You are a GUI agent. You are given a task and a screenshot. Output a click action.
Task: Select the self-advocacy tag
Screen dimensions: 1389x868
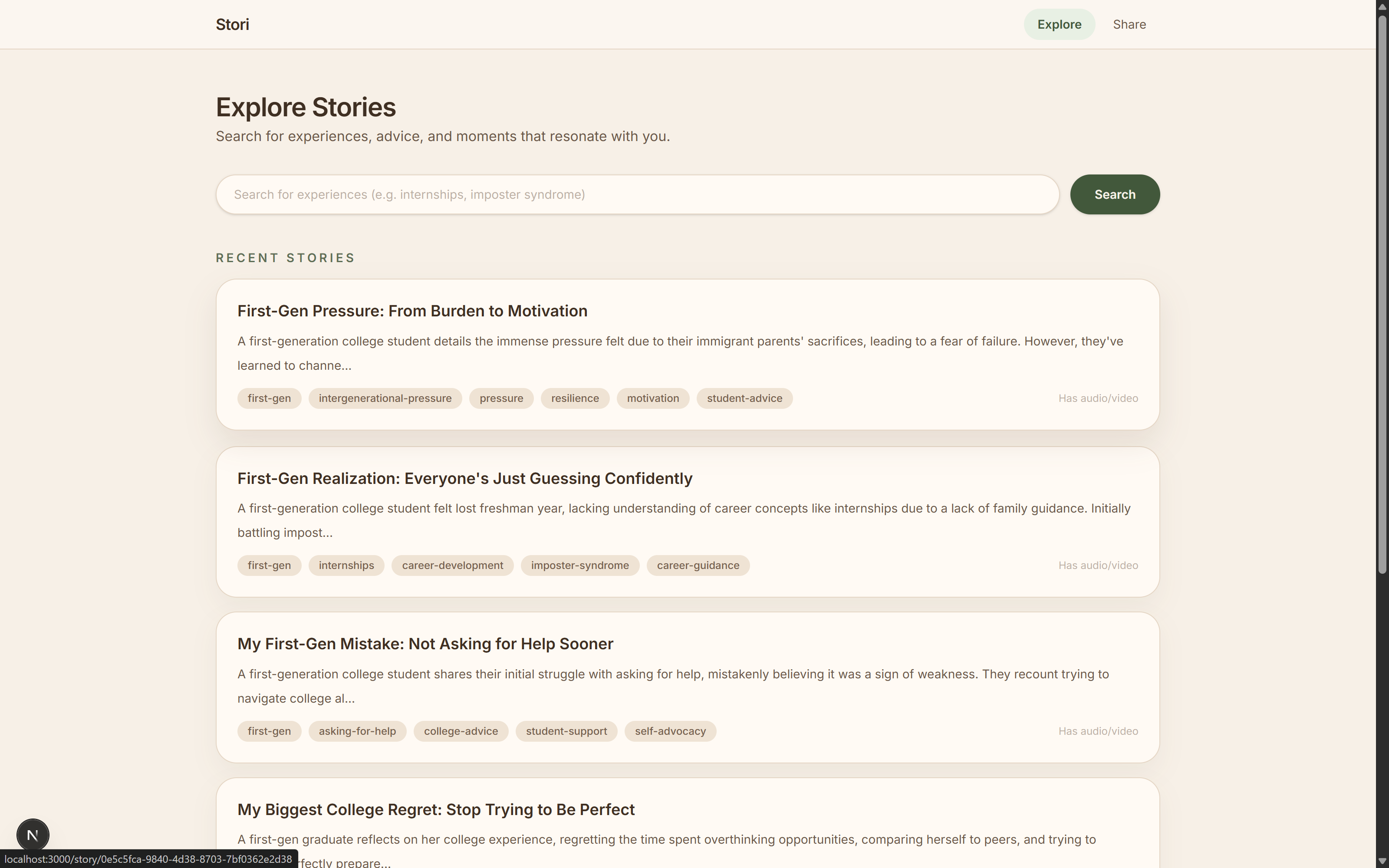click(x=670, y=731)
